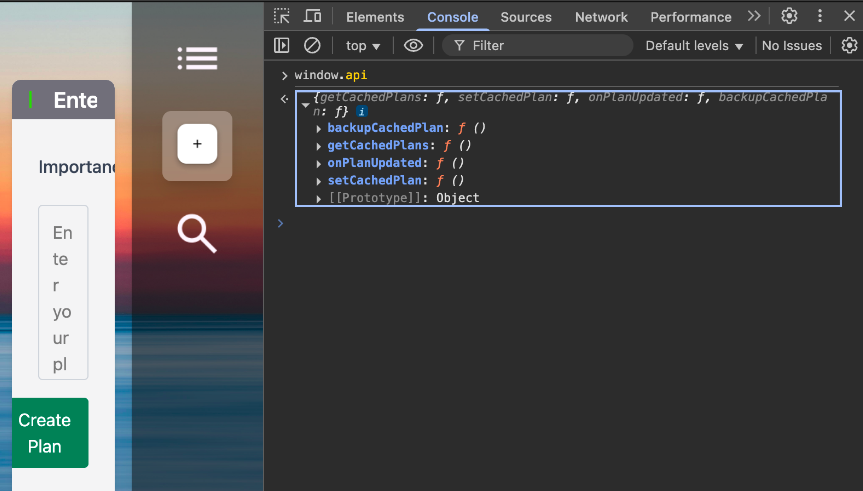This screenshot has width=863, height=491.
Task: Show more DevTools tabs chevron
Action: coord(754,16)
